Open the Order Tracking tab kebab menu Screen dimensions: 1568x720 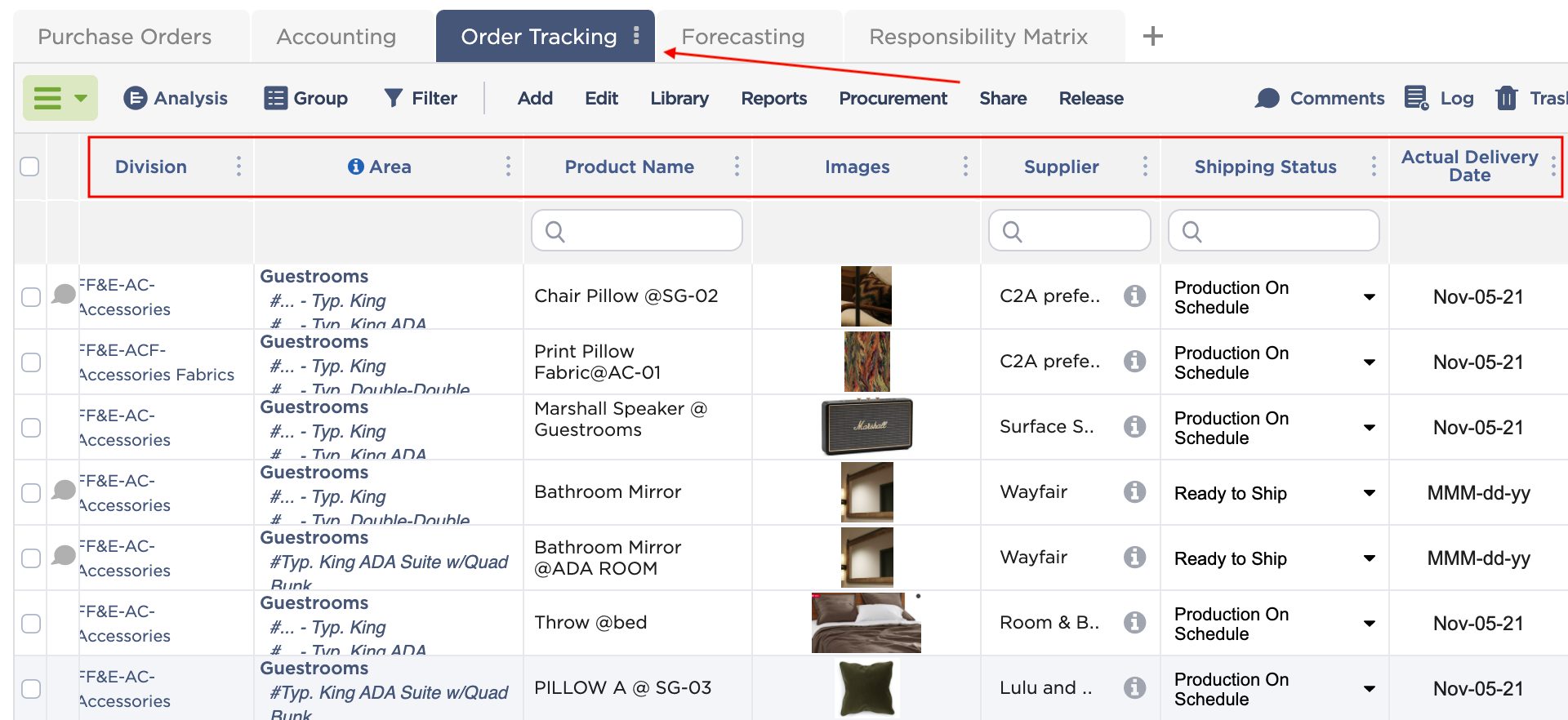(x=636, y=36)
